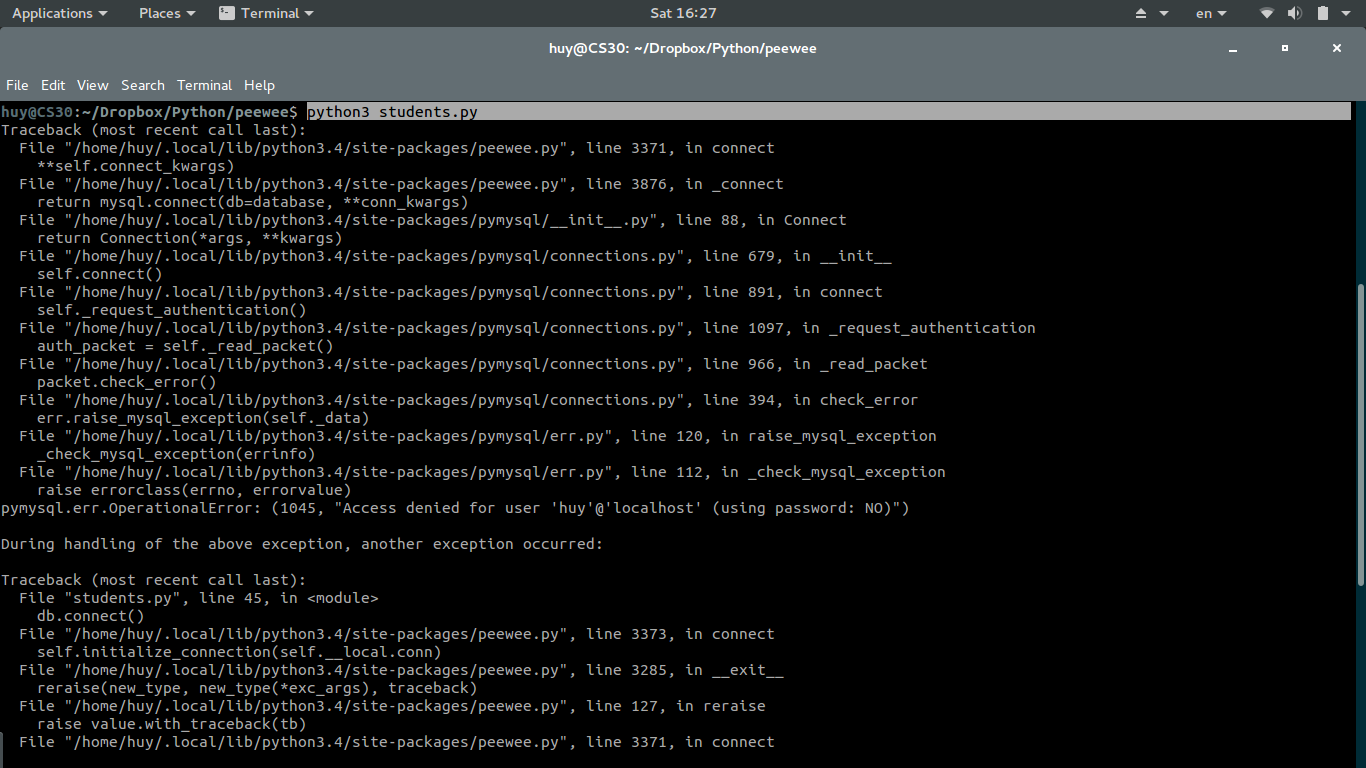Screen dimensions: 1366x768
Task: Open the Search menu
Action: click(x=143, y=85)
